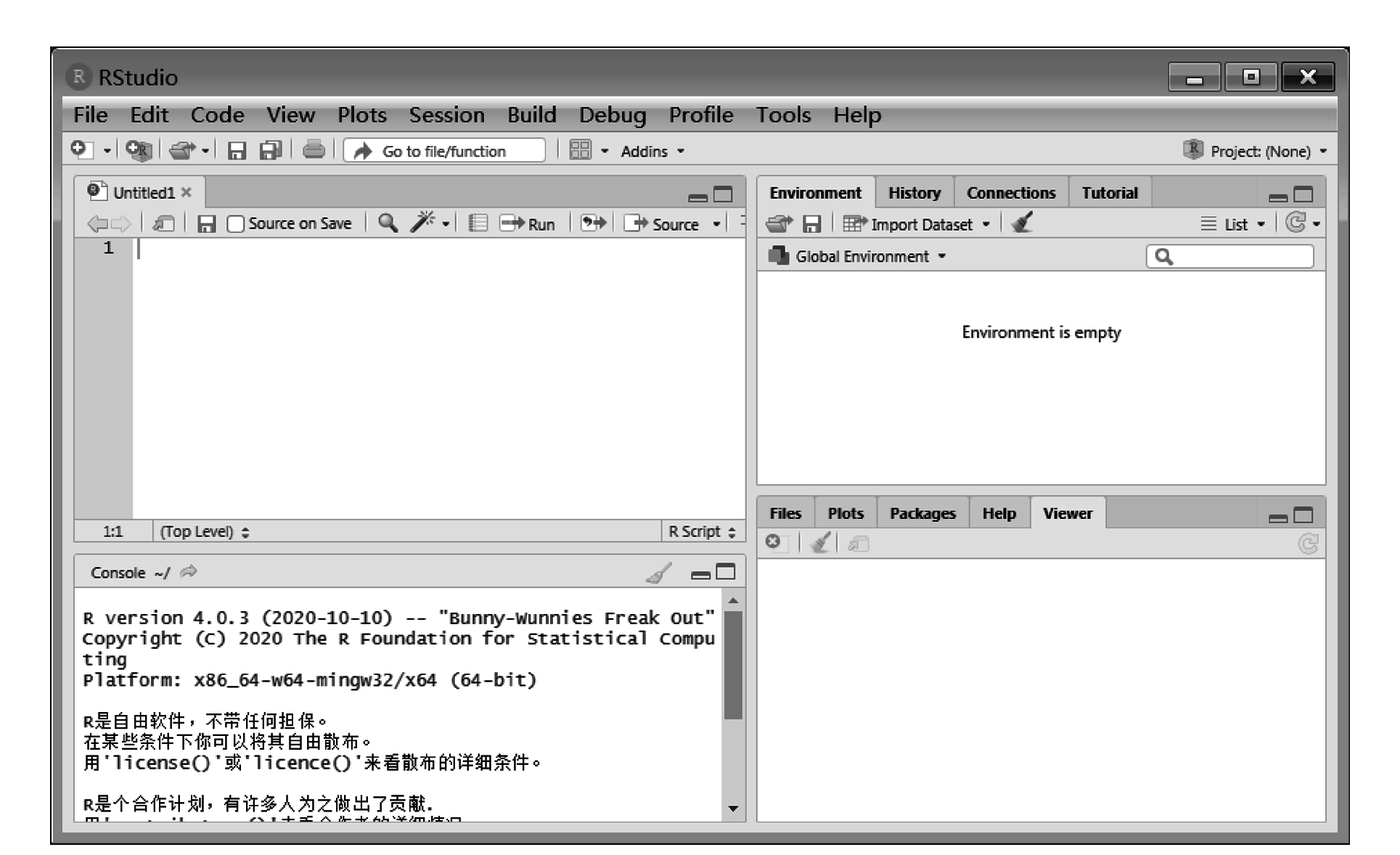Click the Save All documents icon
The height and width of the screenshot is (855, 1400).
pos(271,150)
